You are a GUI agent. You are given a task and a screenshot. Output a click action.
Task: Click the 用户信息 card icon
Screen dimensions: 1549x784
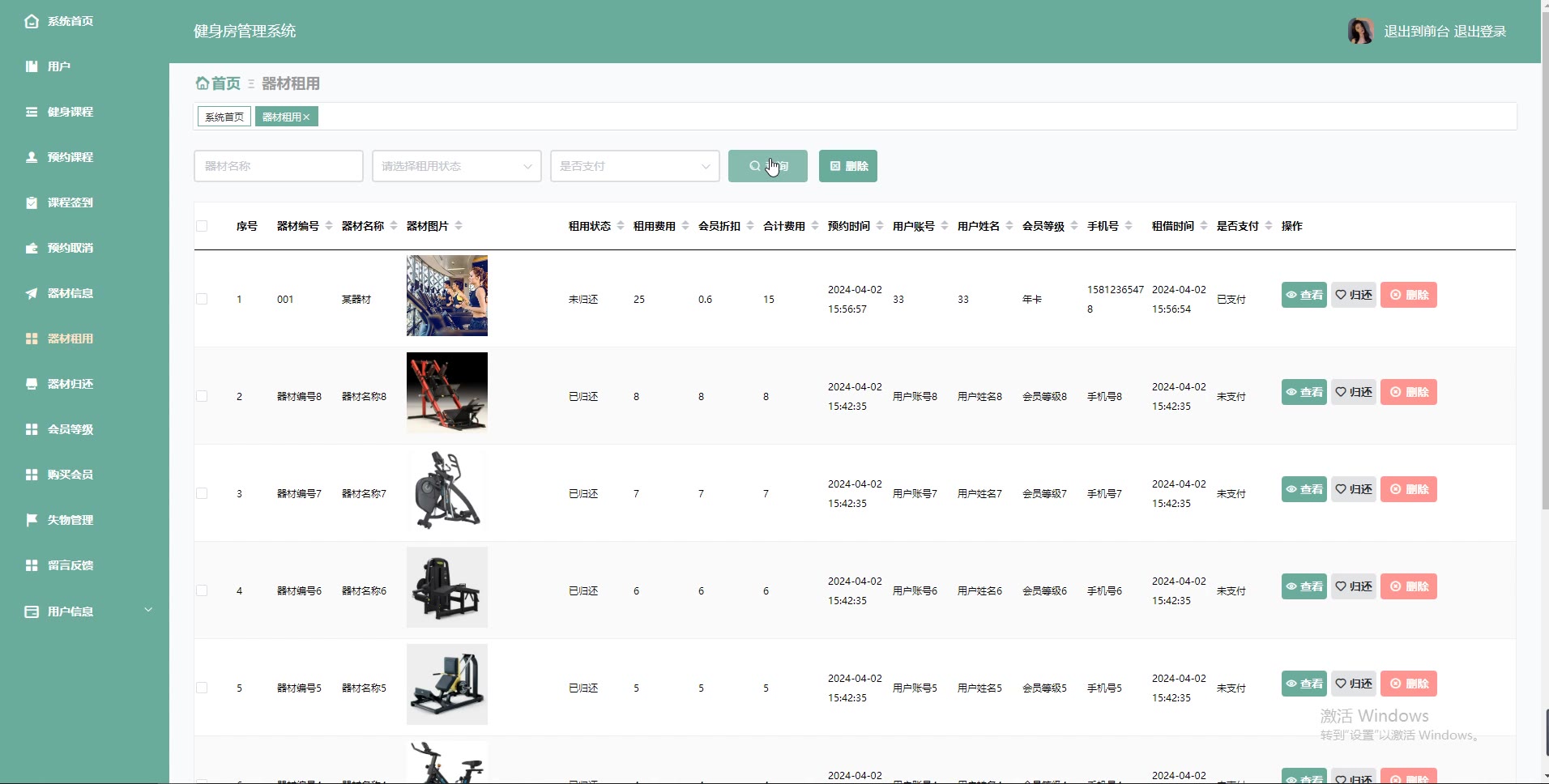click(x=32, y=611)
